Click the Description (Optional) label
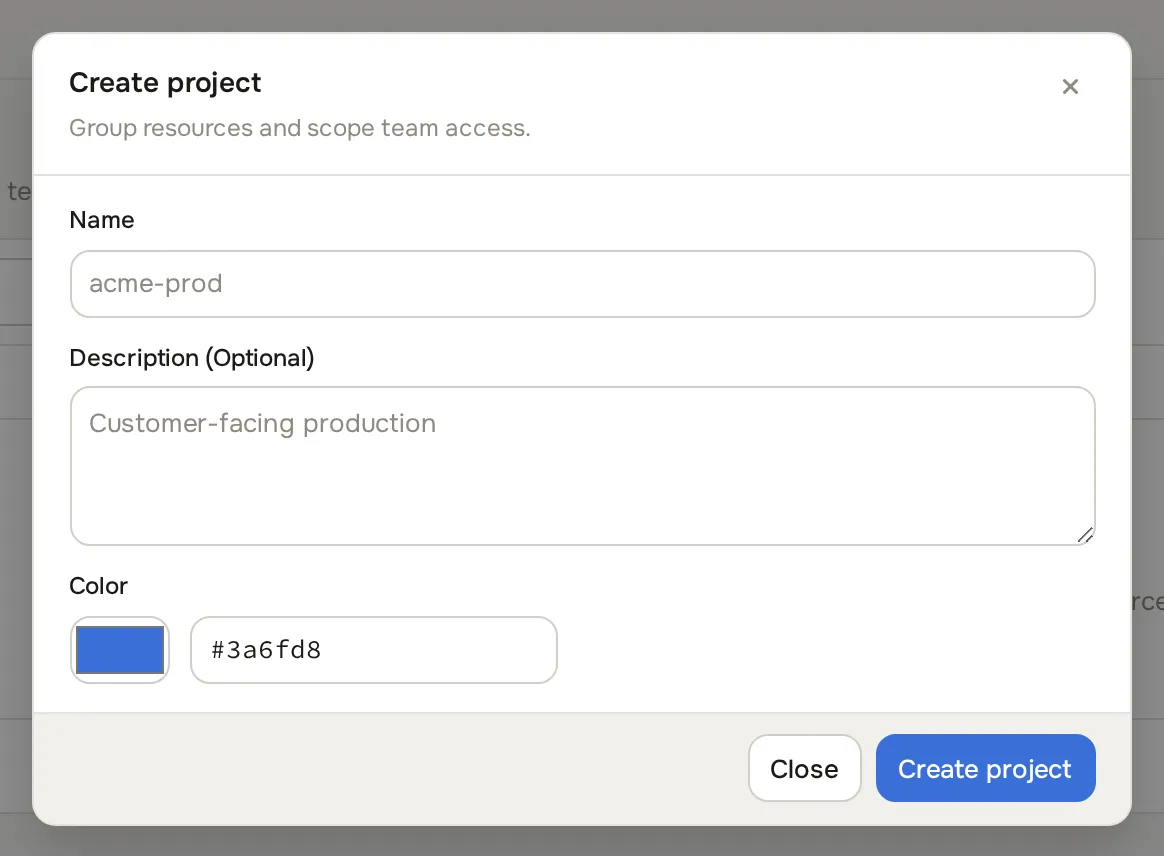The height and width of the screenshot is (856, 1164). pyautogui.click(x=192, y=358)
